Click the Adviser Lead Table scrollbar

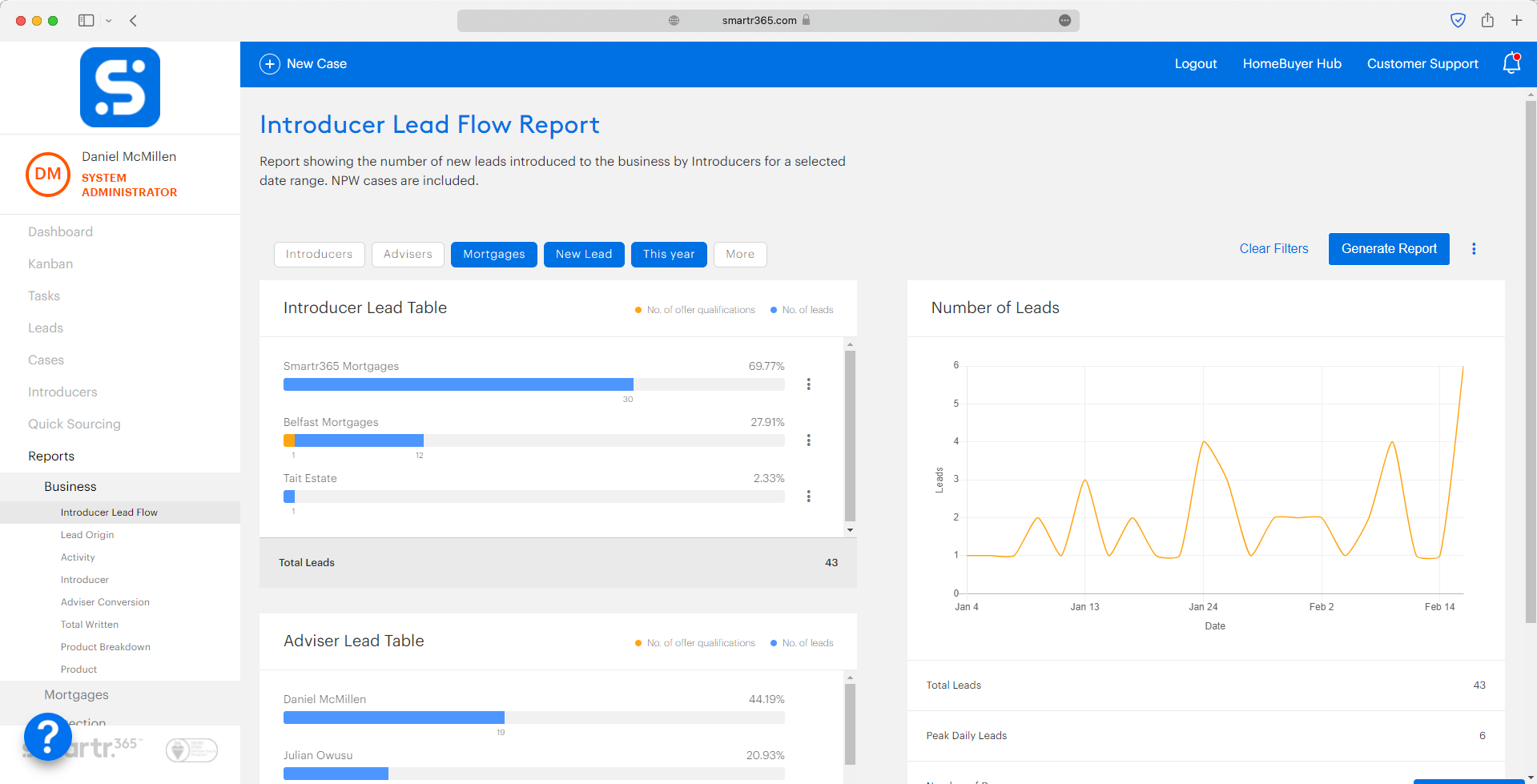850,725
